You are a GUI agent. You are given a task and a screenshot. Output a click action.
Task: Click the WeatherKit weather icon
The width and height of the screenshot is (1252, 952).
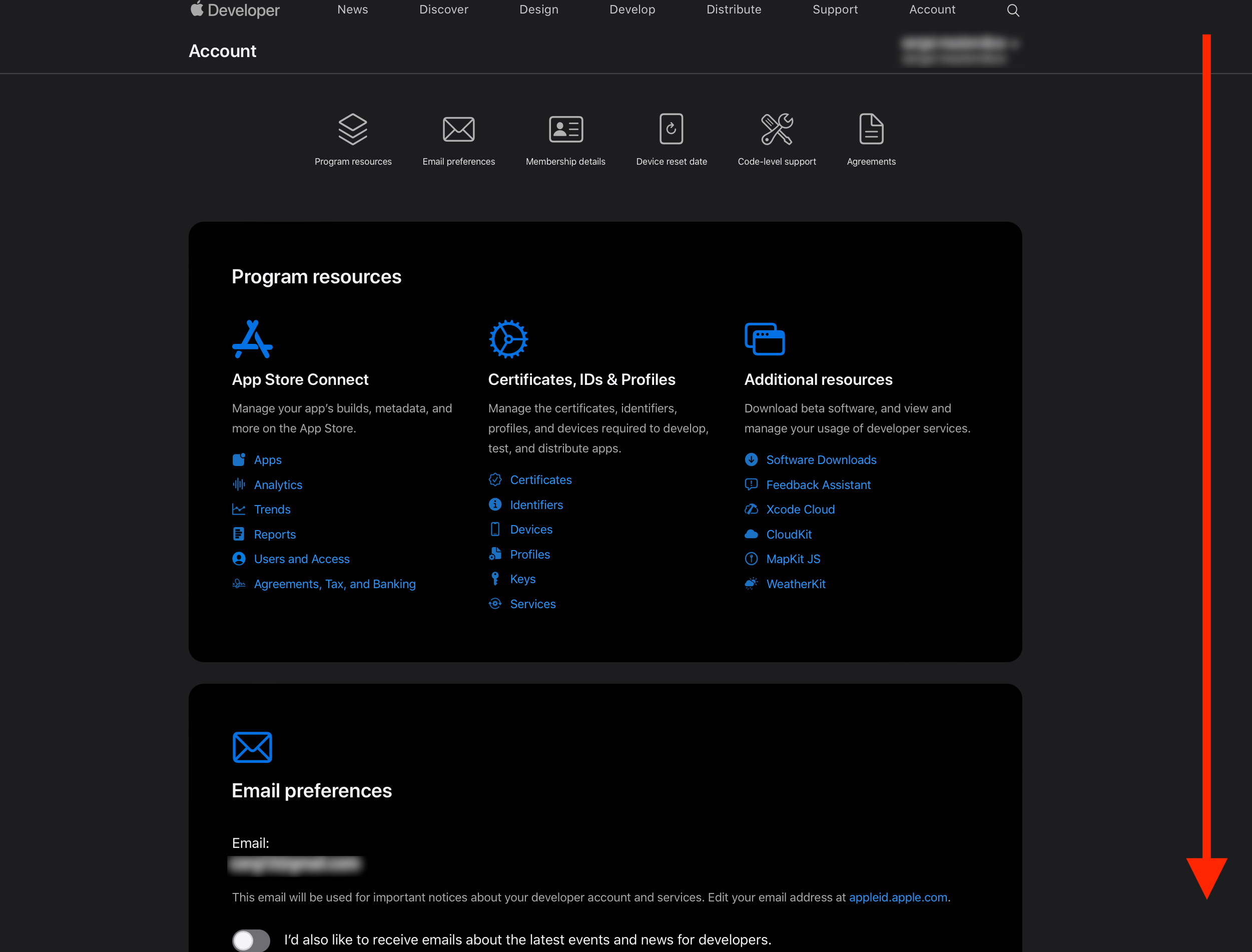pyautogui.click(x=751, y=584)
